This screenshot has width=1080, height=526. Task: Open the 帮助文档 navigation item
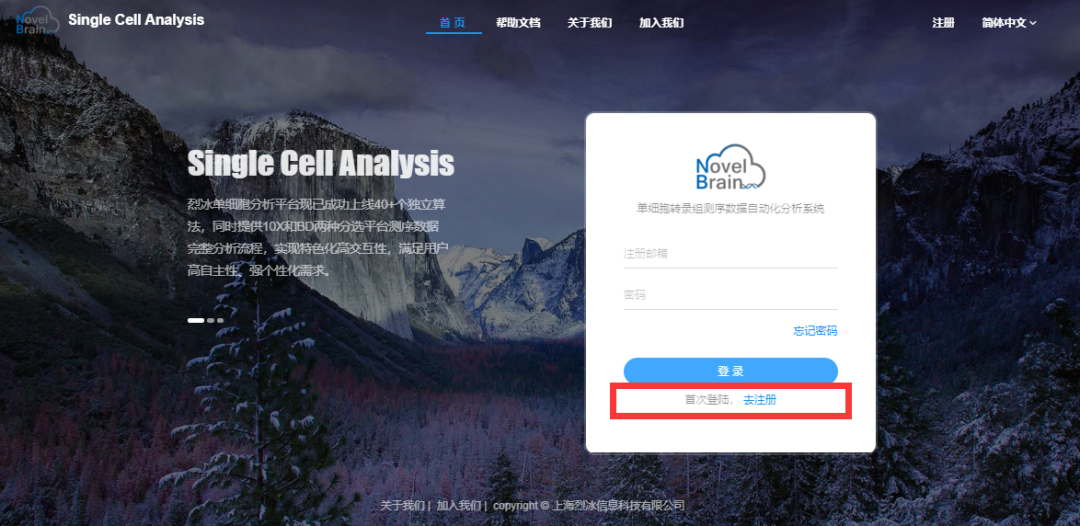[x=518, y=23]
